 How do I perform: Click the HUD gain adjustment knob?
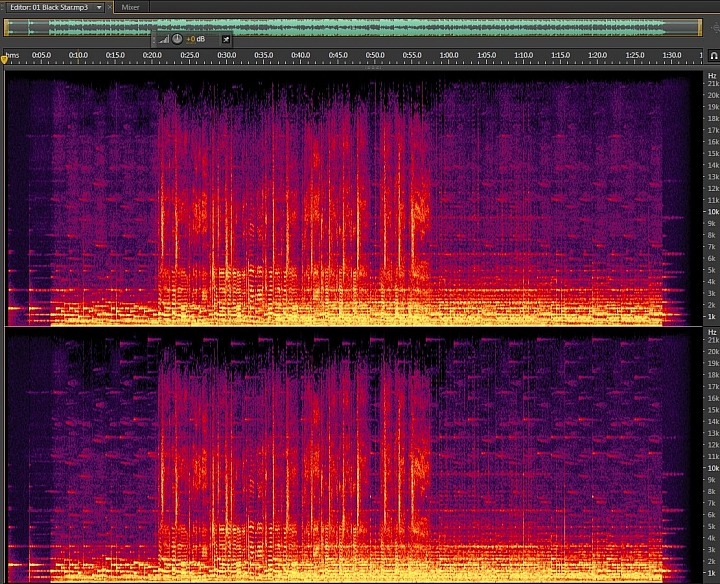[x=177, y=39]
